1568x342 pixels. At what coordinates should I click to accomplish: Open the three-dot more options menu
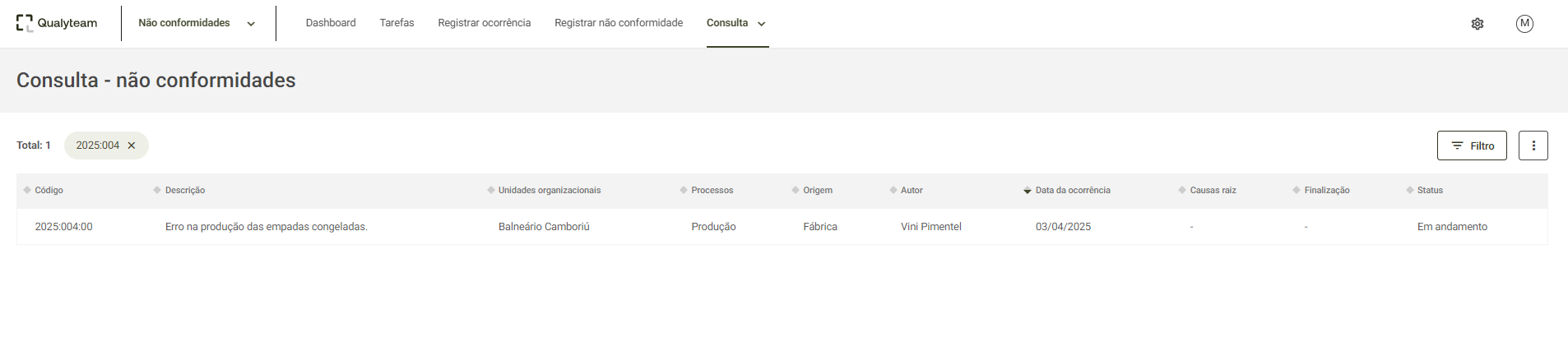click(x=1533, y=146)
